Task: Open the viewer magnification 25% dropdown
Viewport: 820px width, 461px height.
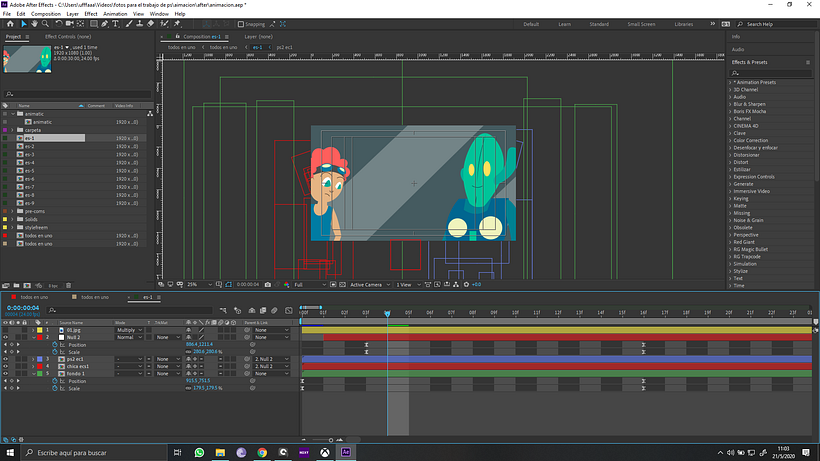Action: click(x=199, y=285)
